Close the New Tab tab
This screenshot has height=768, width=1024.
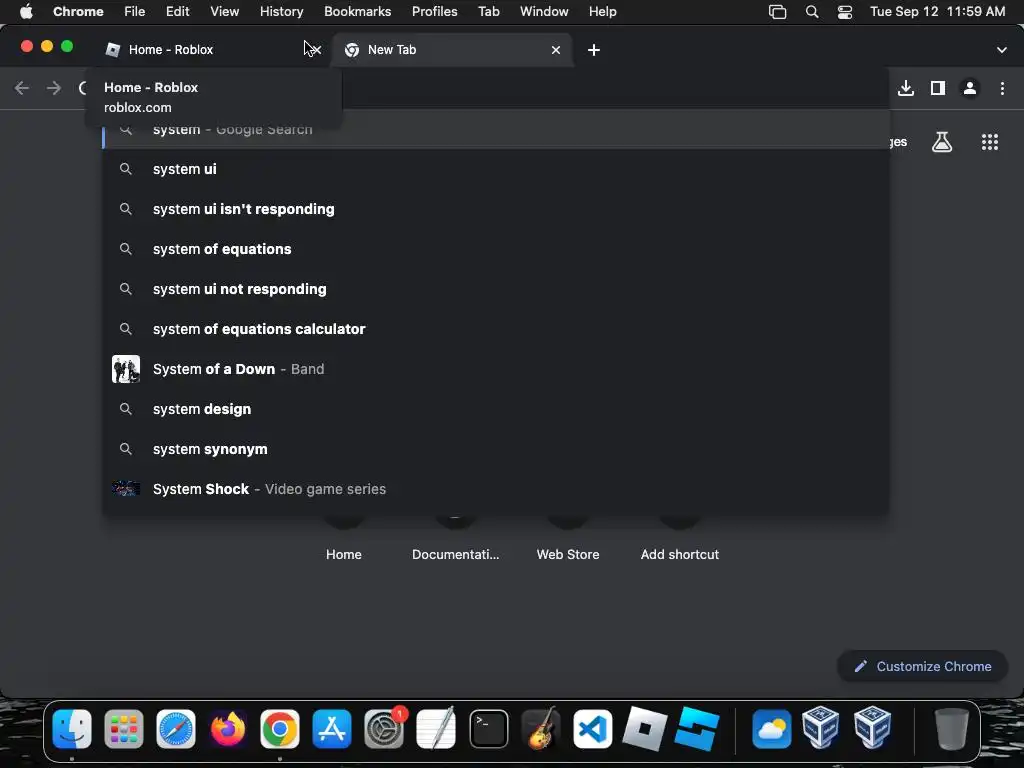point(556,50)
